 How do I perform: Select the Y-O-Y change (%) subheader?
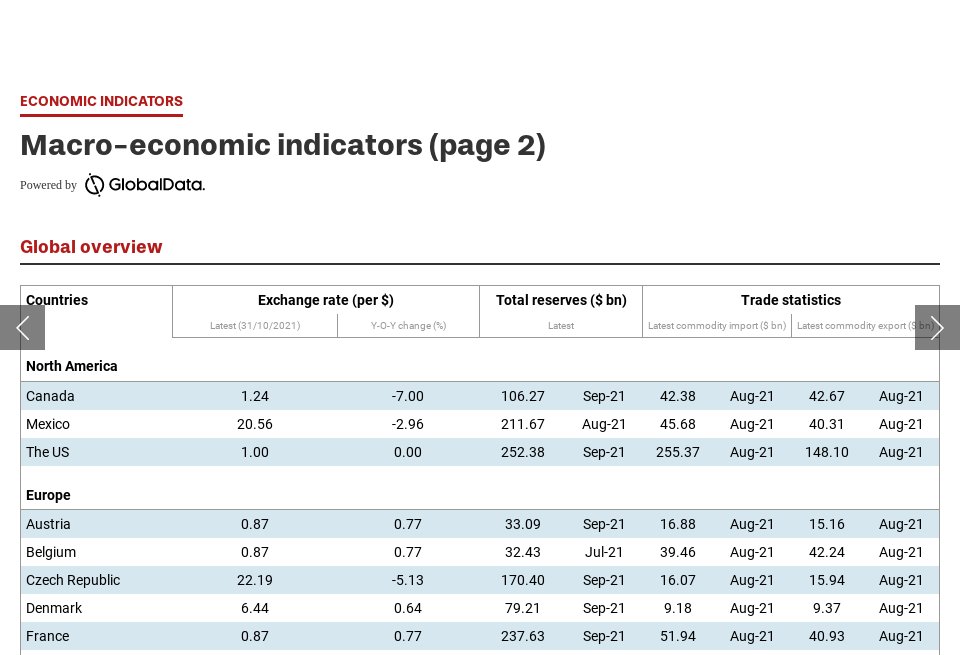408,326
